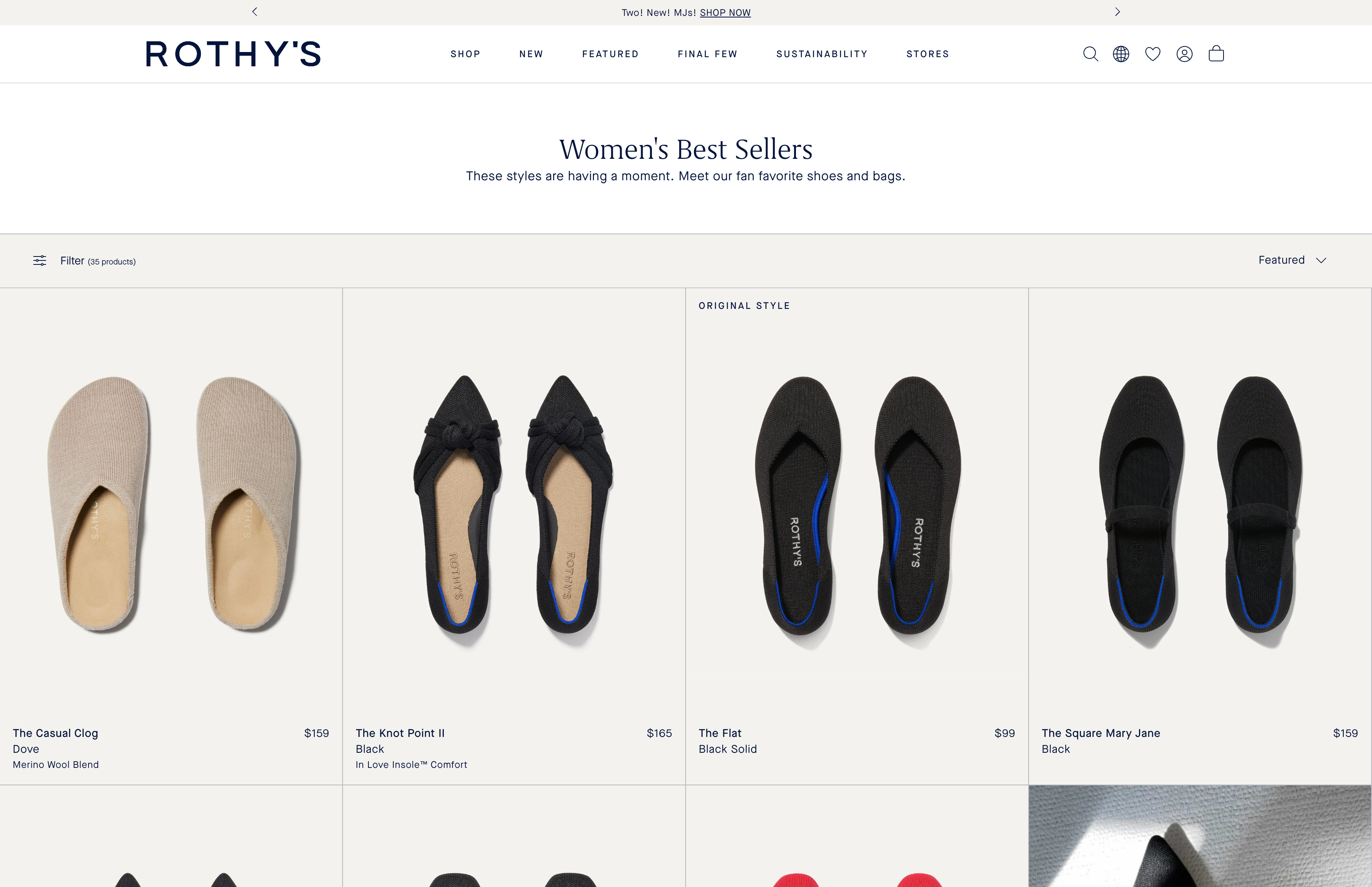
Task: Open the Final Few menu
Action: pyautogui.click(x=707, y=54)
